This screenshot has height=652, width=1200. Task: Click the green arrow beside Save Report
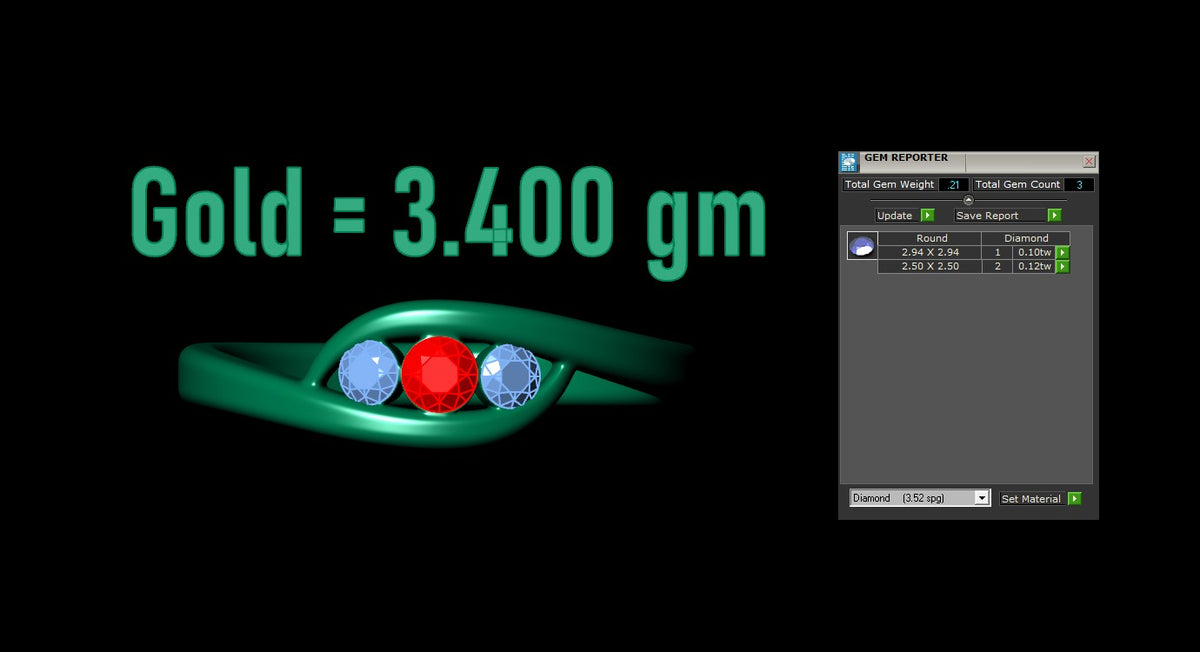(x=1054, y=215)
